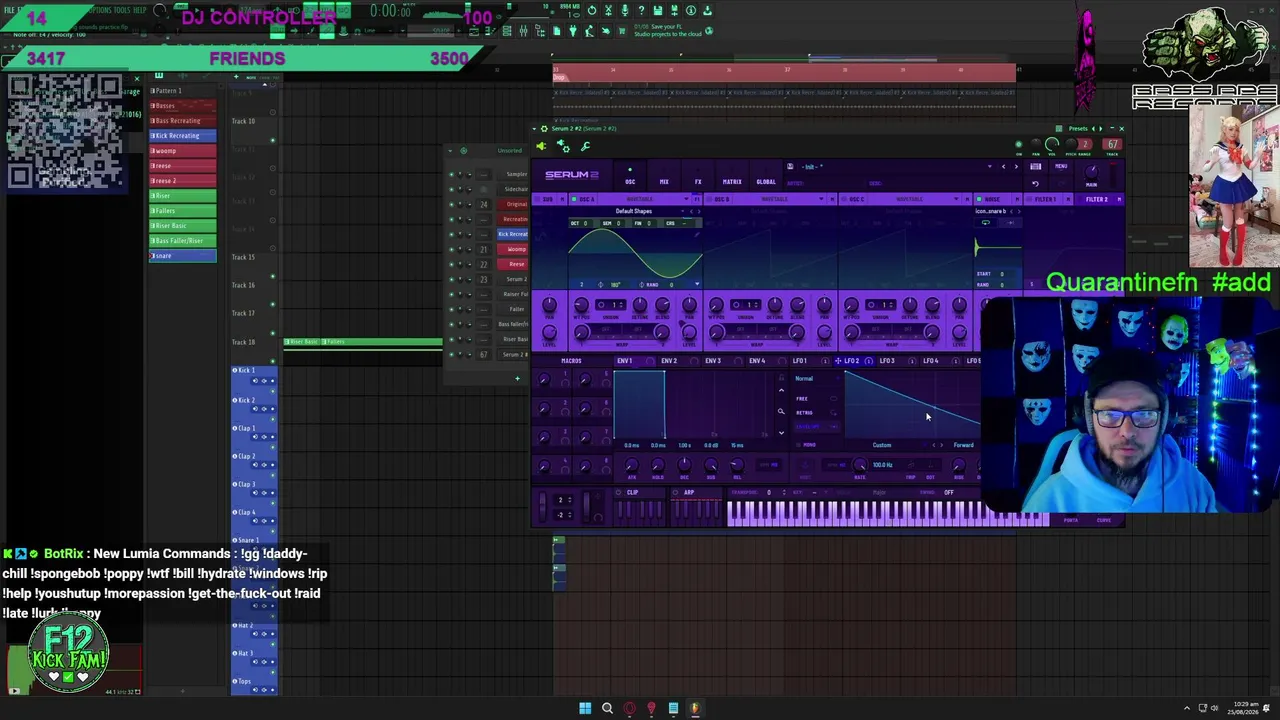Open the Serum preset name dropdown arrow
The width and height of the screenshot is (1280, 720).
coord(990,167)
